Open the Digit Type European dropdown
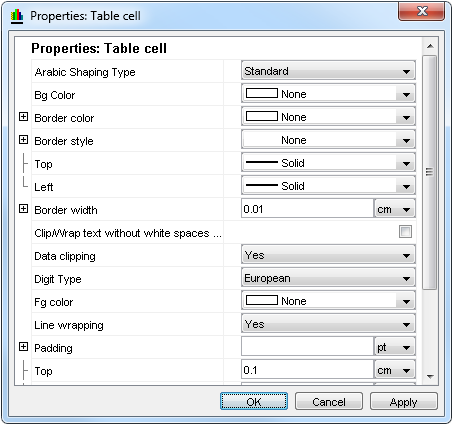 click(x=328, y=278)
